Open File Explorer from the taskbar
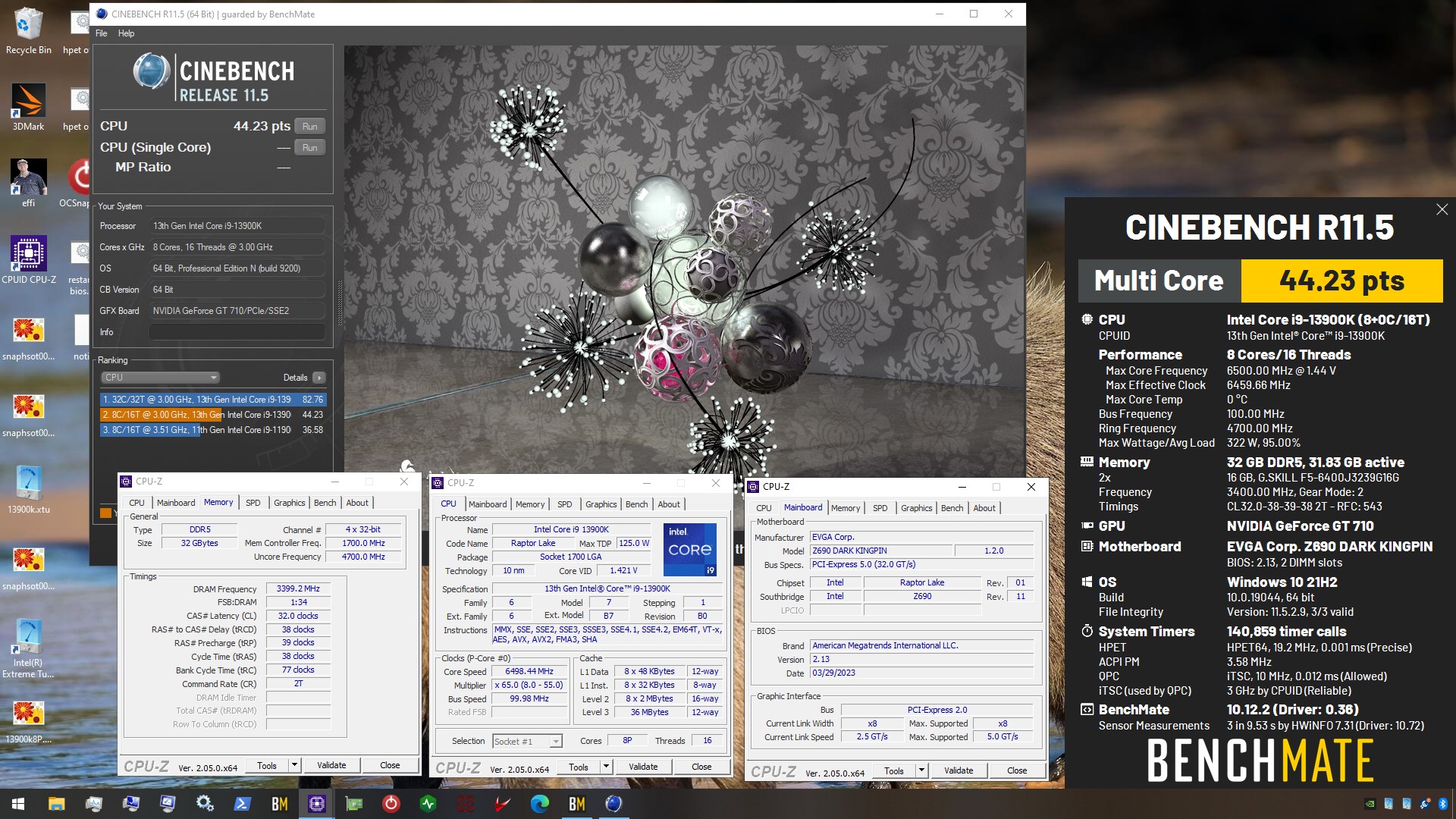 [x=56, y=804]
